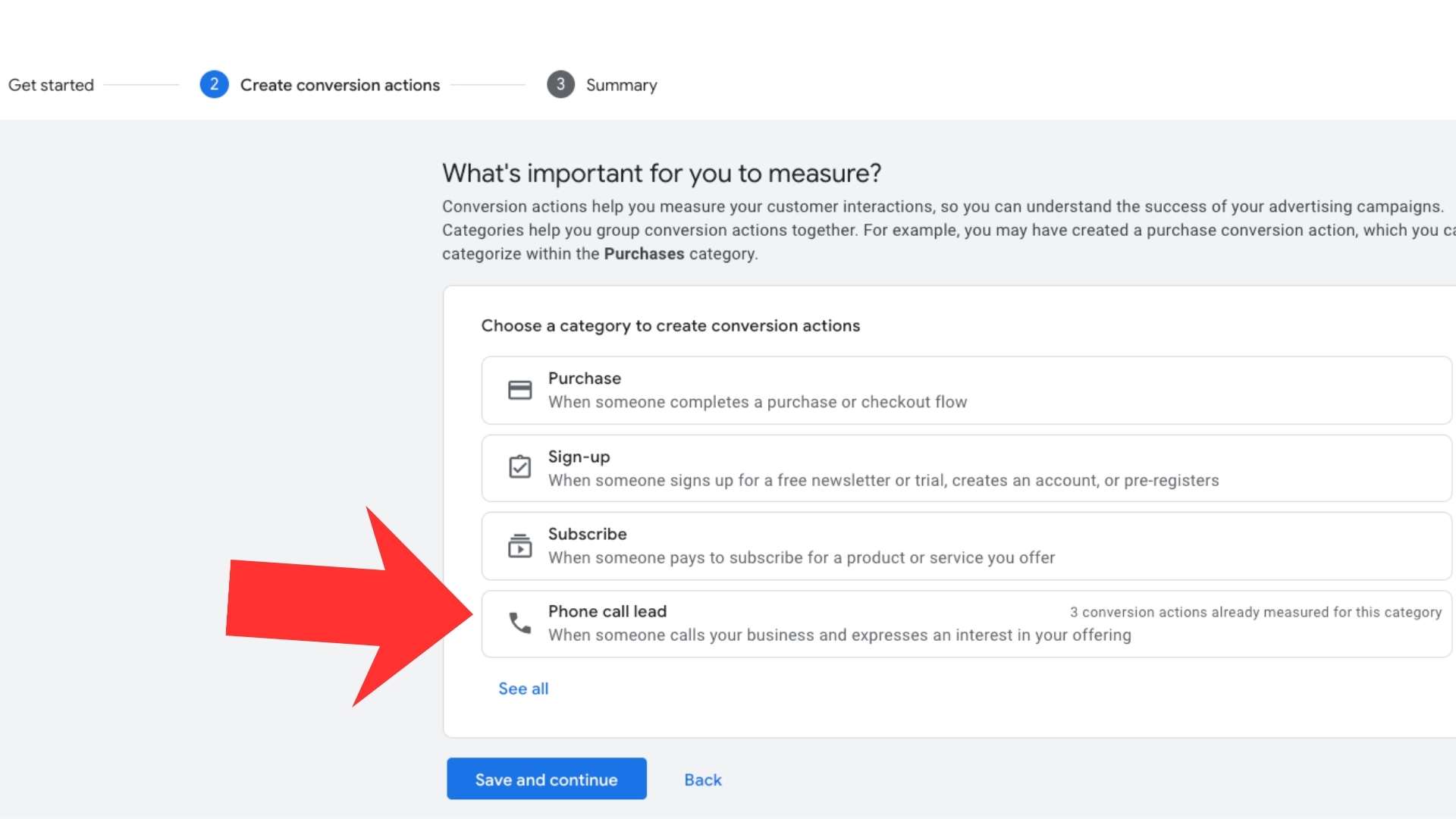Jump to Summary step label
The width and height of the screenshot is (1456, 819).
pyautogui.click(x=621, y=85)
